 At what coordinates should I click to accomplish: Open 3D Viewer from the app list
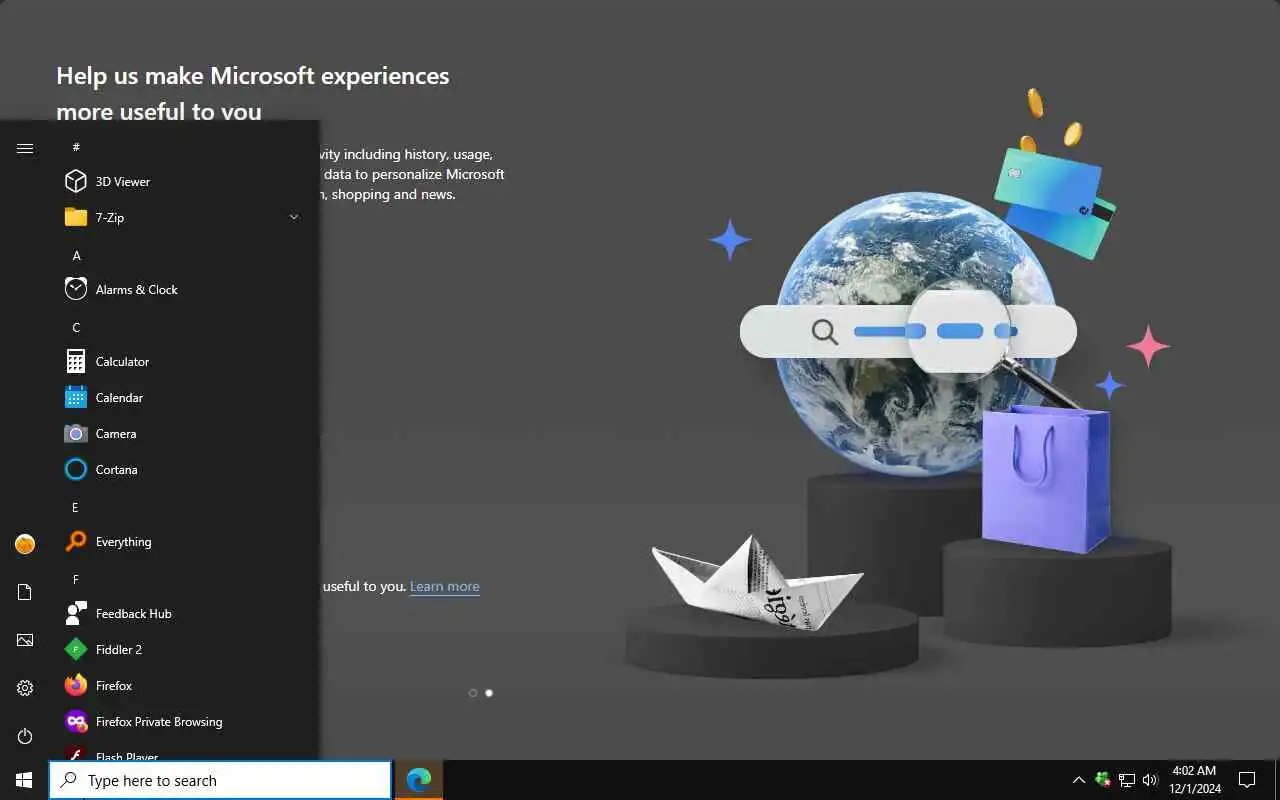click(x=183, y=181)
